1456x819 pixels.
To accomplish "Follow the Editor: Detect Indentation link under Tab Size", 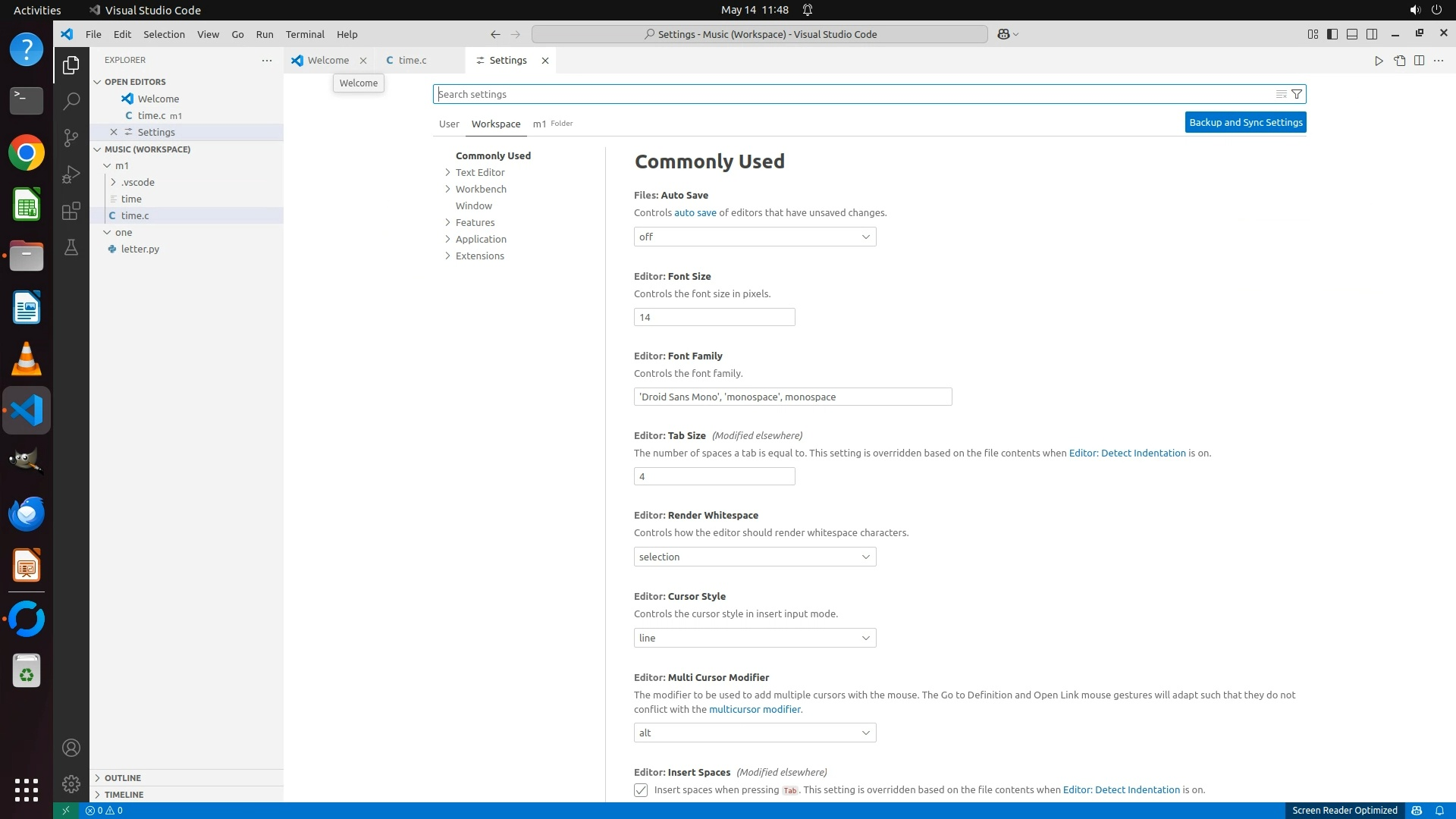I will 1127,453.
